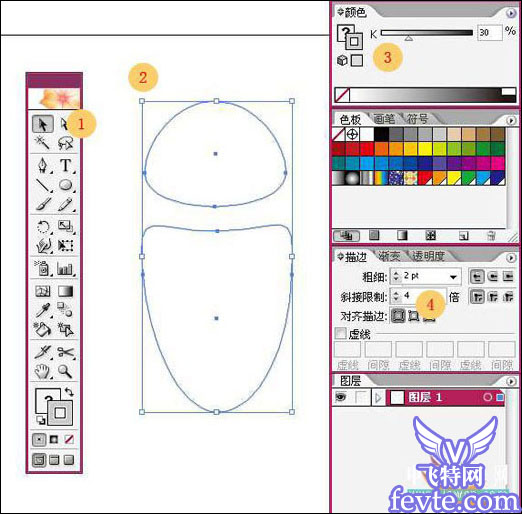The image size is (522, 514).
Task: Switch to the 渐变 gradient tab
Action: tap(389, 256)
